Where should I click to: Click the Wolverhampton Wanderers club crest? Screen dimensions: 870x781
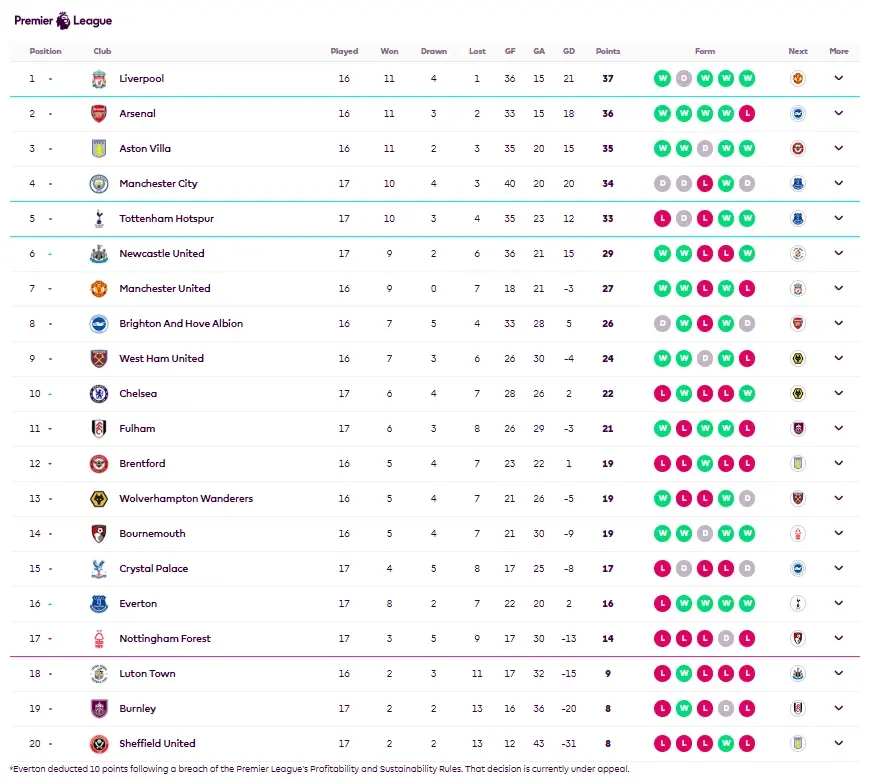coord(99,499)
